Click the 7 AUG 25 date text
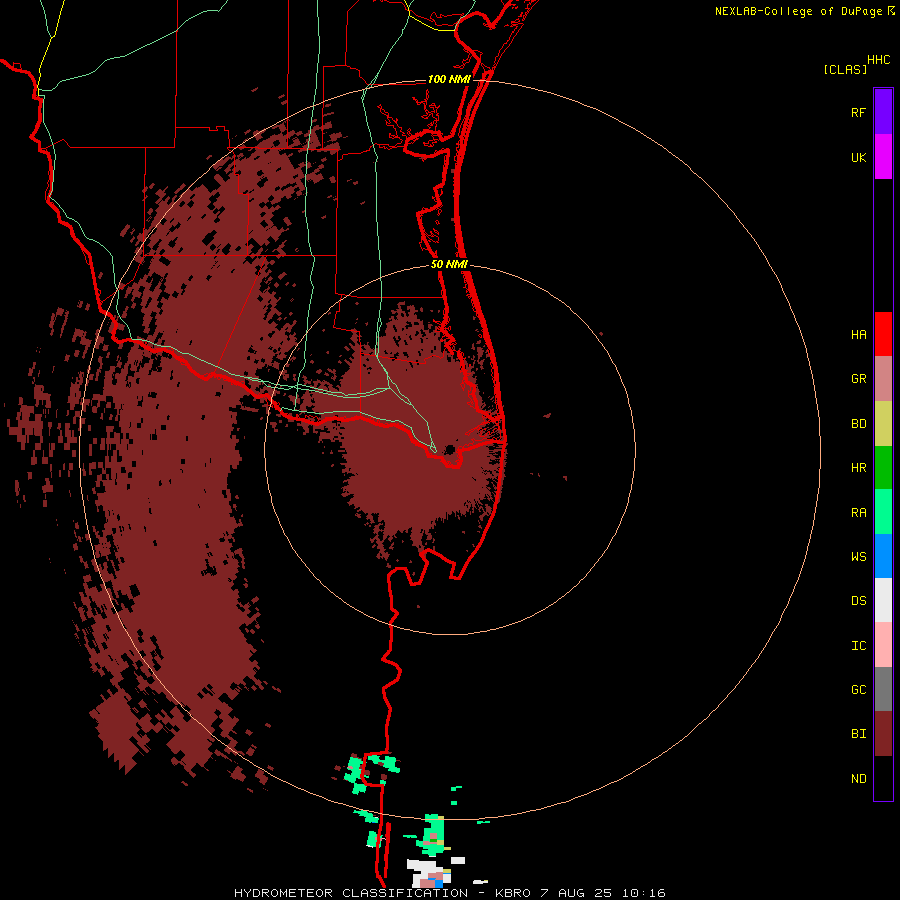The width and height of the screenshot is (900, 900). (x=577, y=893)
